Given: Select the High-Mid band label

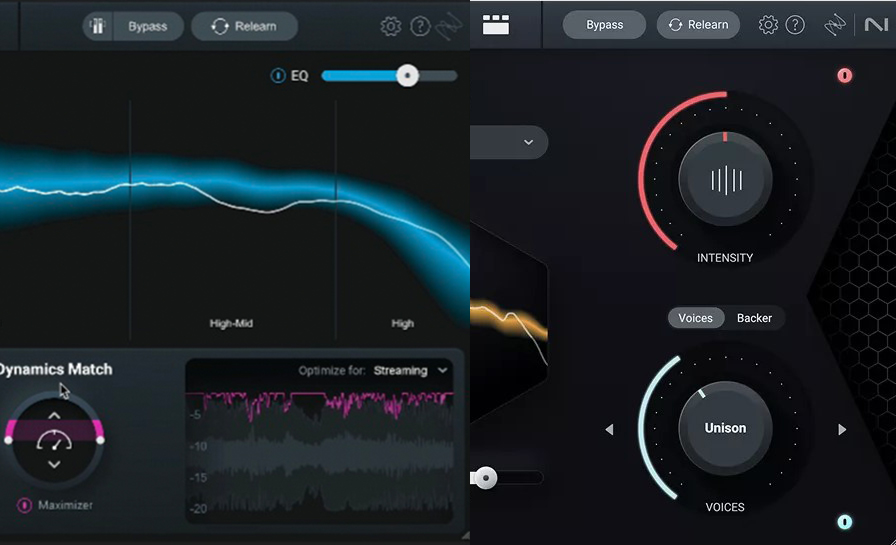Looking at the screenshot, I should click(x=231, y=323).
